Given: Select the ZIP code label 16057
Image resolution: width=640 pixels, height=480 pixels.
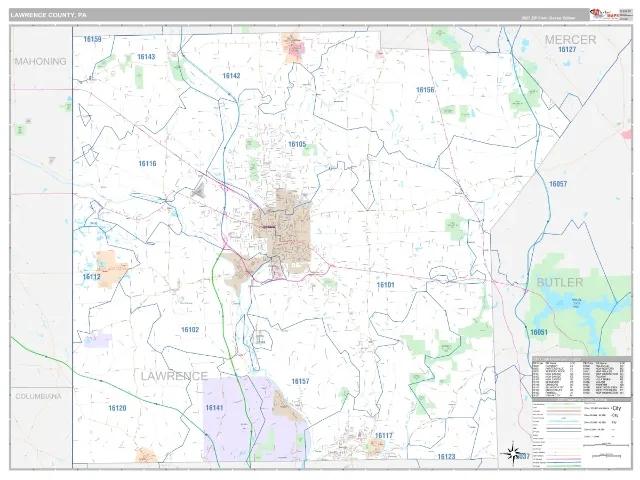Looking at the screenshot, I should point(558,184).
